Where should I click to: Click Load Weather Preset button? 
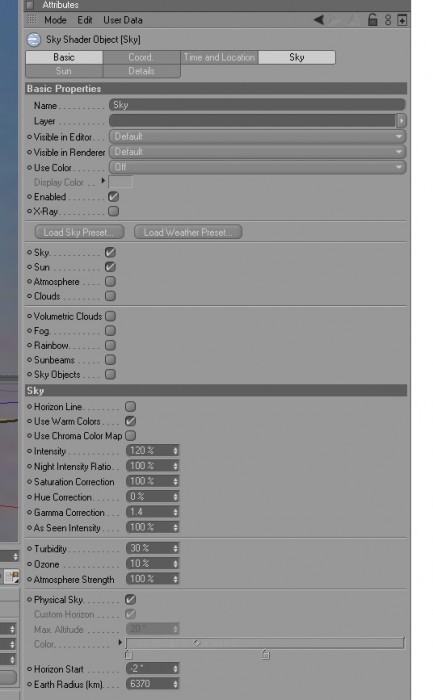(188, 232)
